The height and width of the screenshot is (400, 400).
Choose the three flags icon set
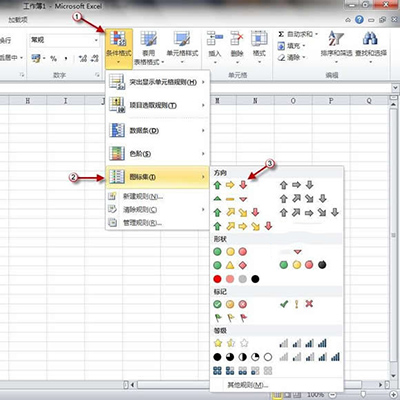[230, 318]
